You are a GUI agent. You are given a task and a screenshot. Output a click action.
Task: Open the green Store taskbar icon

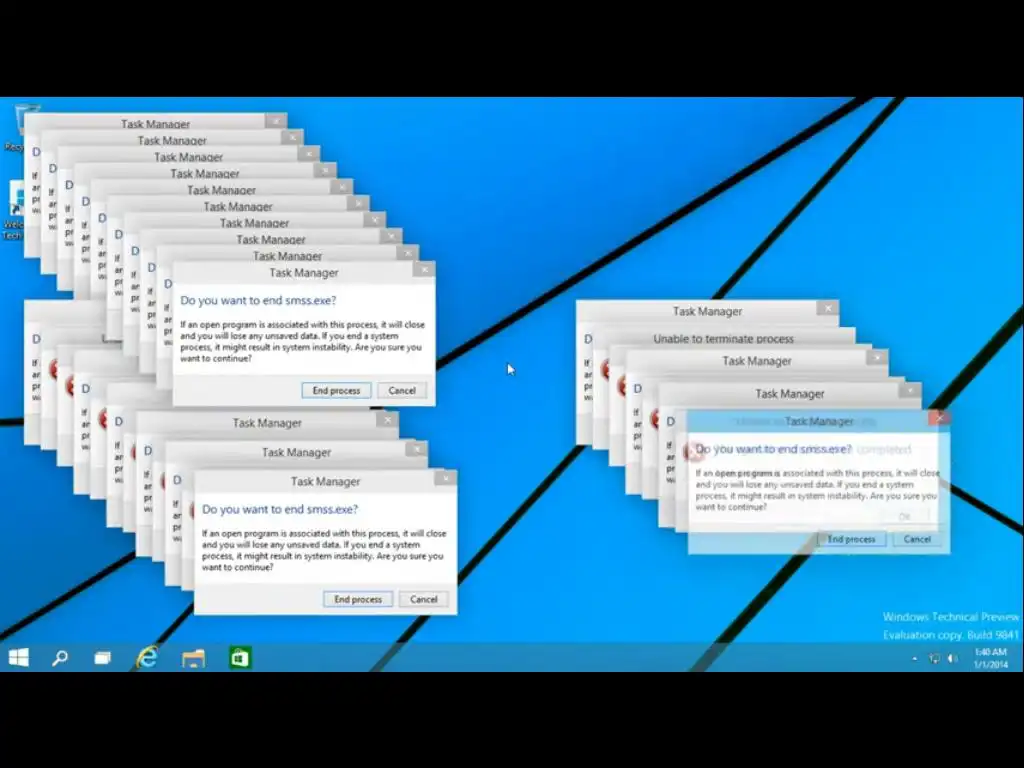click(240, 658)
